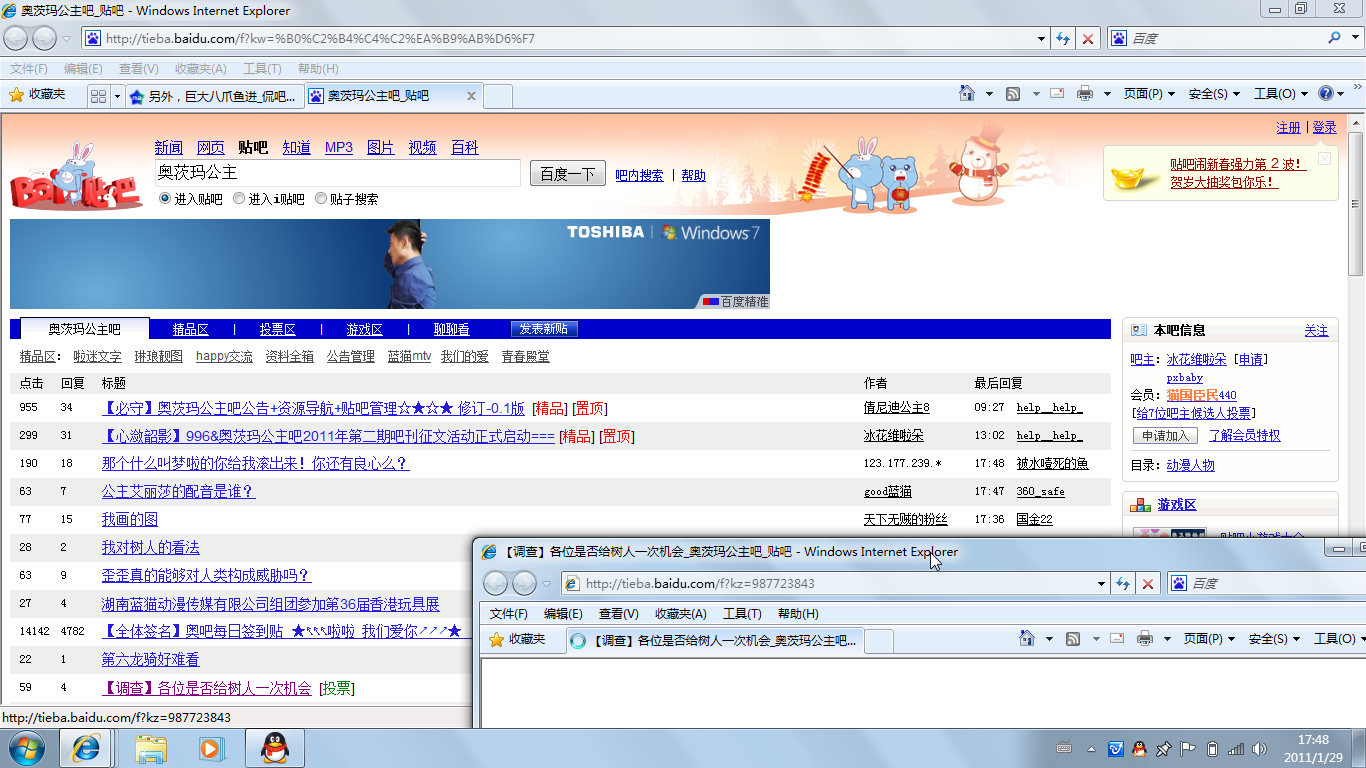Viewport: 1366px width, 768px height.
Task: Open 收藏夹(A) menu in popup window
Action: (x=681, y=614)
